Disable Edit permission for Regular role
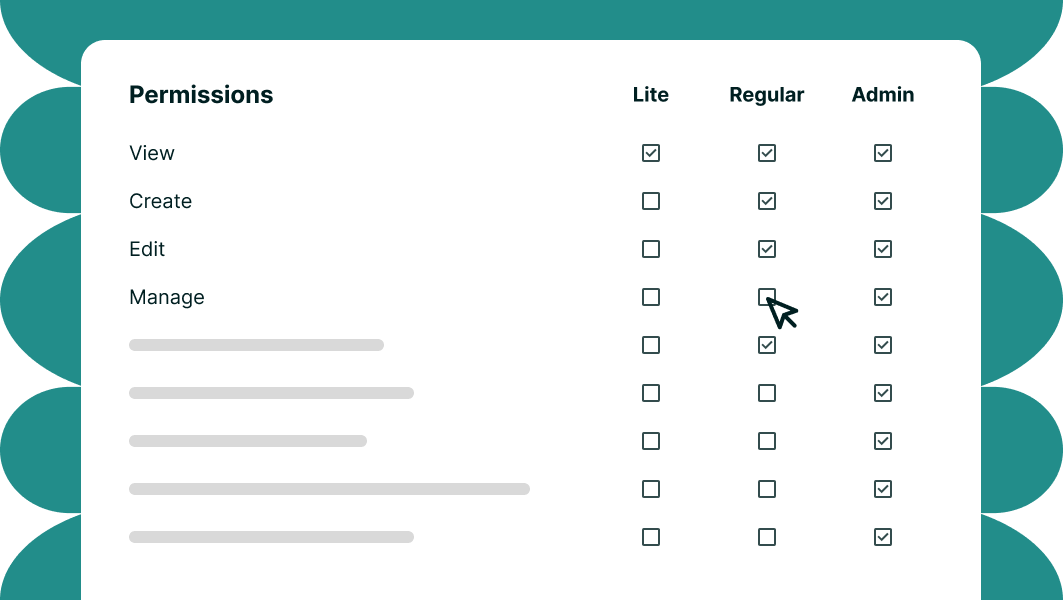This screenshot has height=600, width=1064. tap(767, 249)
